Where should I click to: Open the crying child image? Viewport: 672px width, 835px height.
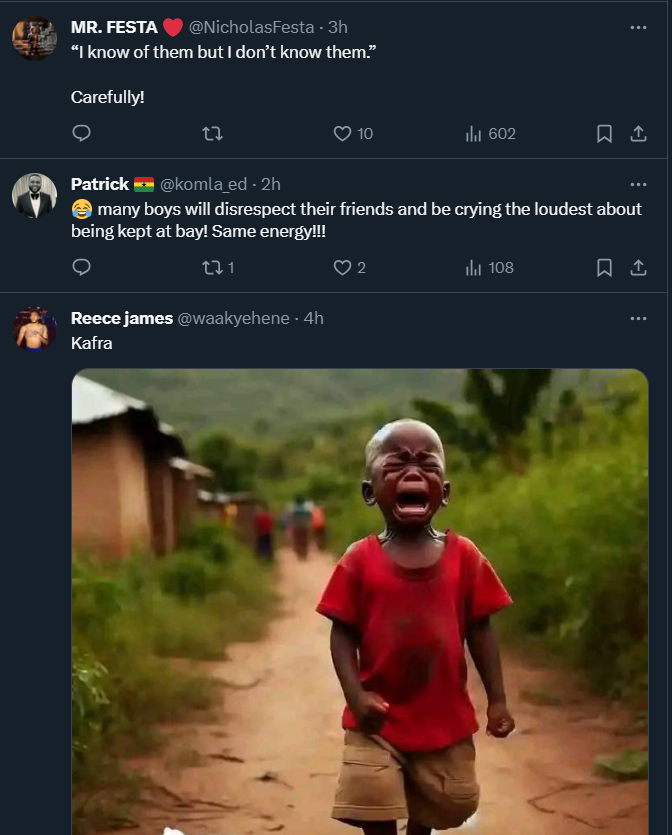(360, 600)
